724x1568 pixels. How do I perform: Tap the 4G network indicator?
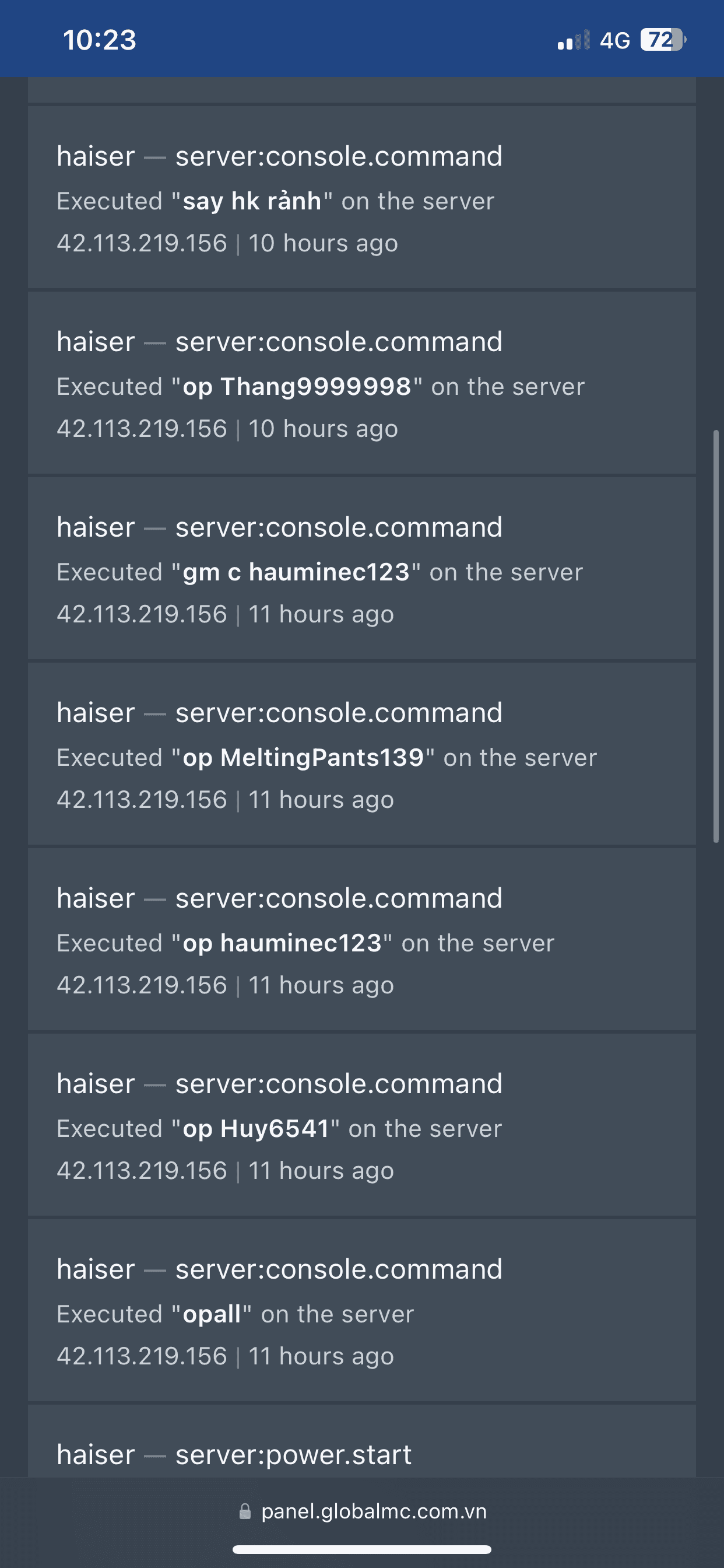[614, 41]
